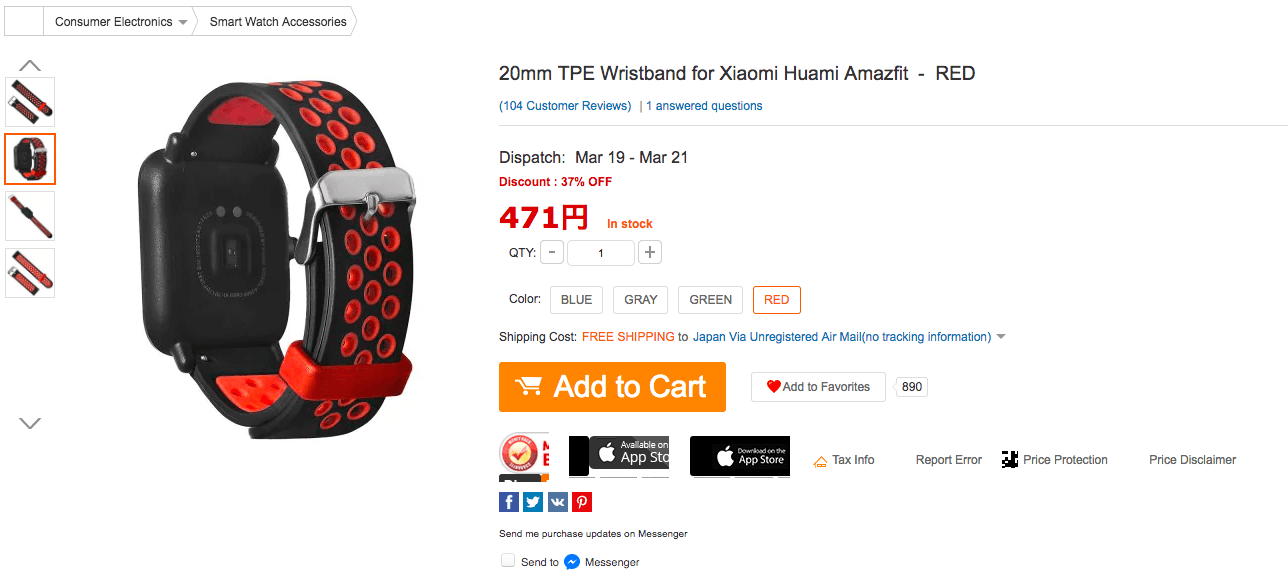Share on Facebook icon
The width and height of the screenshot is (1288, 575).
click(508, 502)
